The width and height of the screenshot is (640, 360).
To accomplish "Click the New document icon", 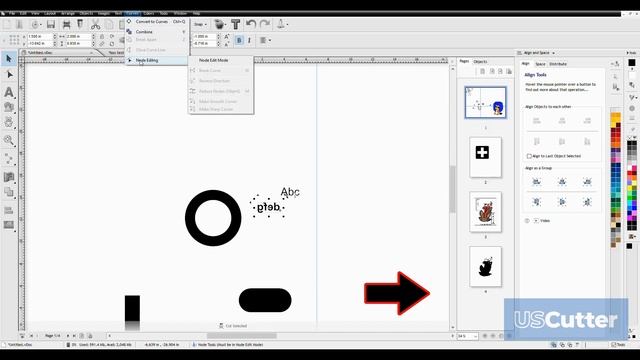I will (7, 24).
